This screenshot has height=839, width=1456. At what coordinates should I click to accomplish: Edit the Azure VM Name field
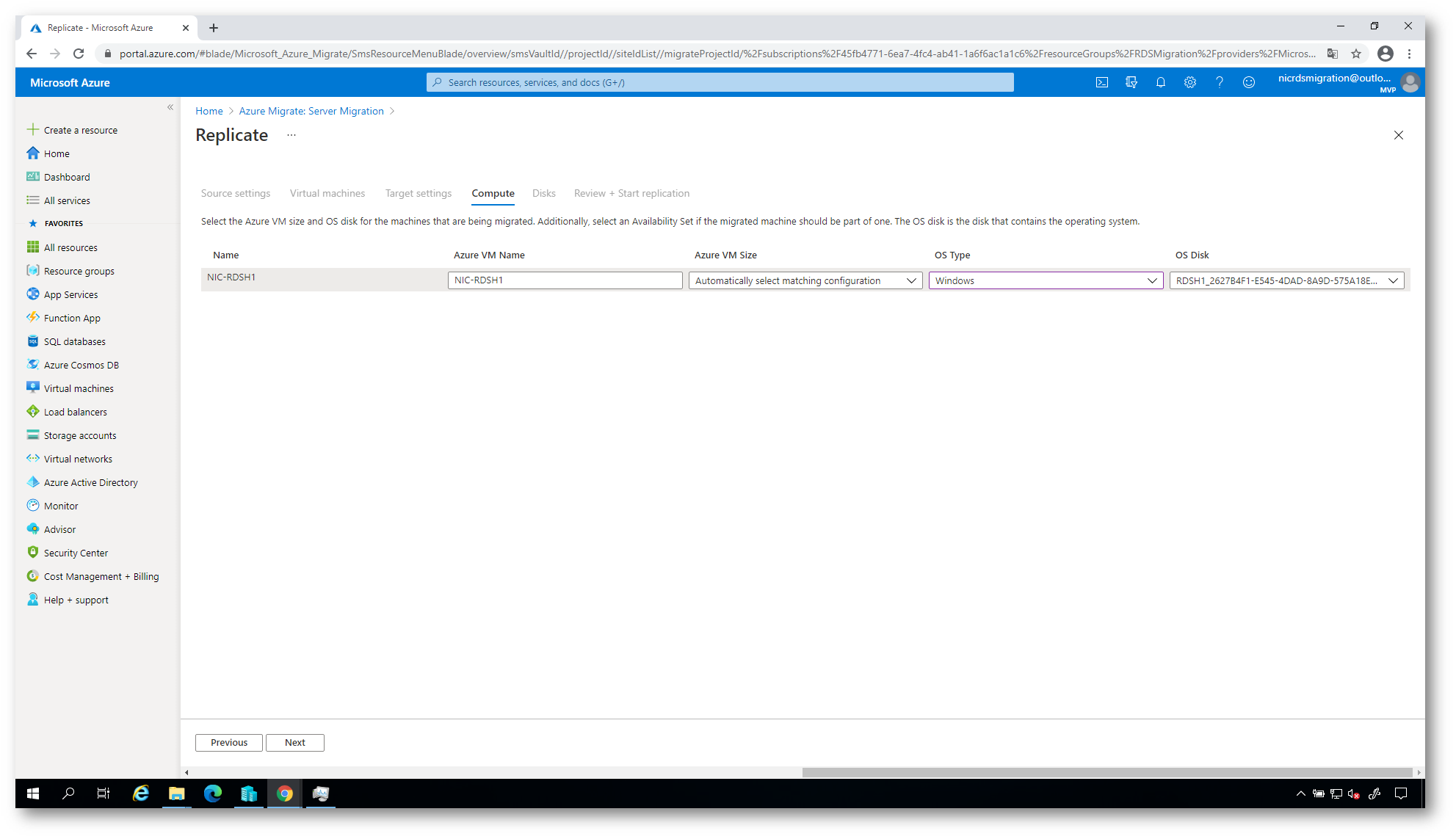565,280
